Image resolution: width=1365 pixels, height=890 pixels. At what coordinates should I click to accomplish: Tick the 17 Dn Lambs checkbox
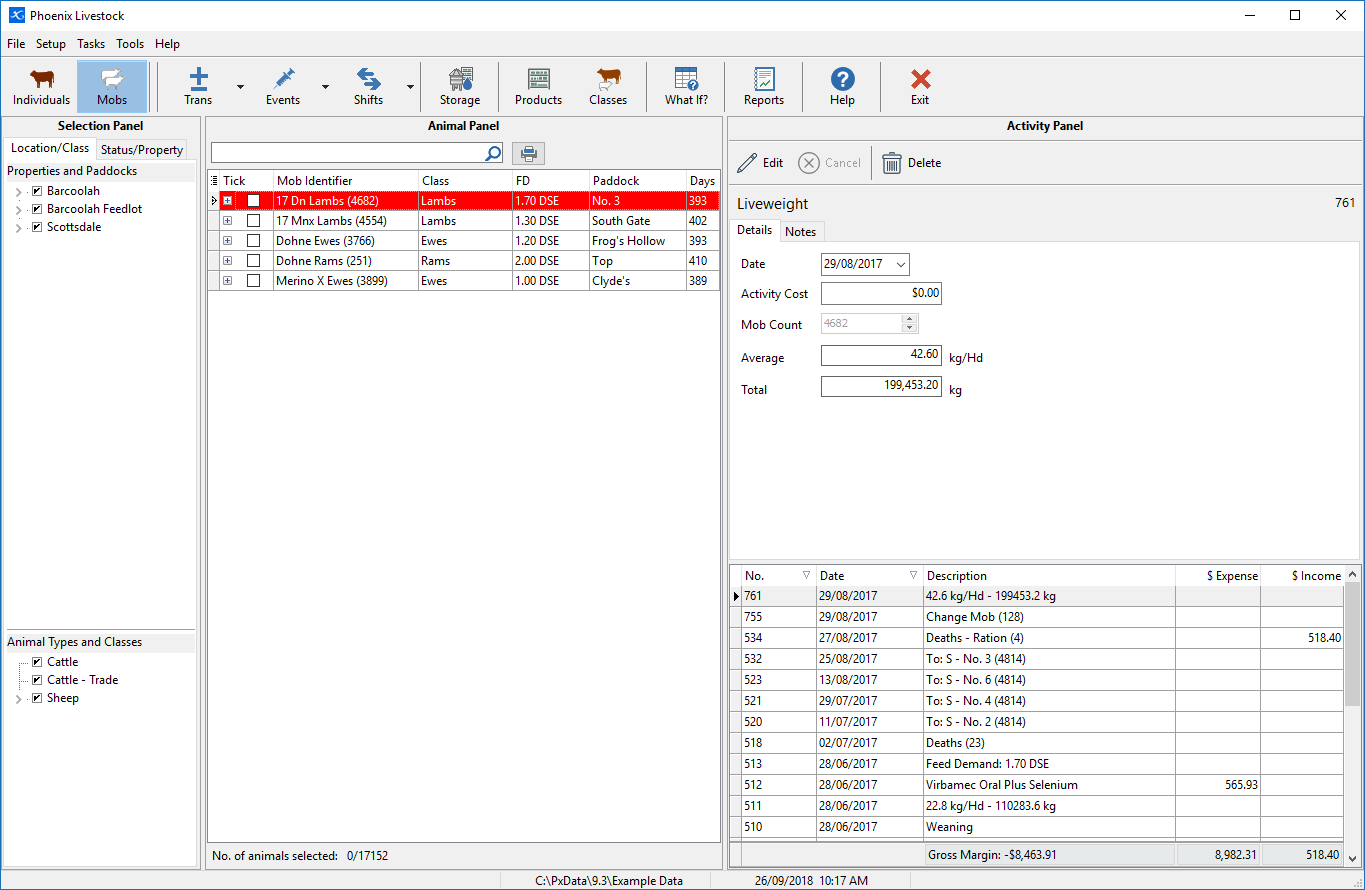253,201
